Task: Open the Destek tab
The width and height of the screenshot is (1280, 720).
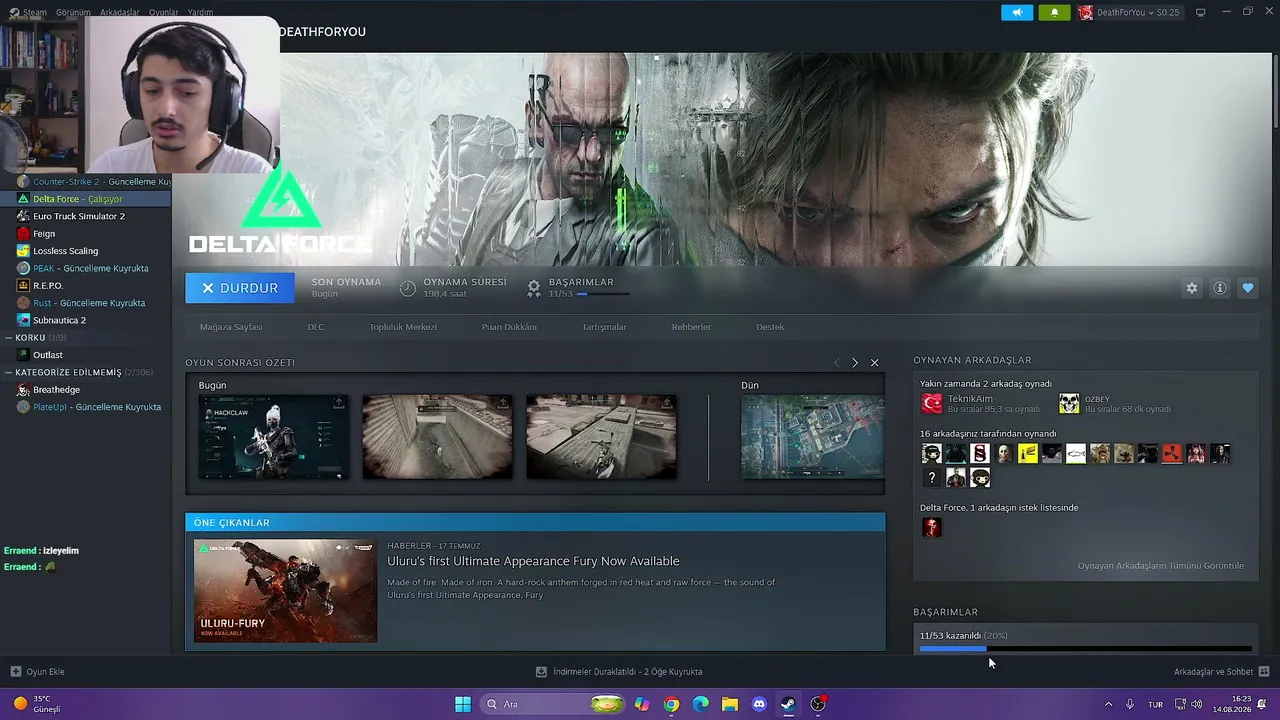Action: tap(770, 327)
